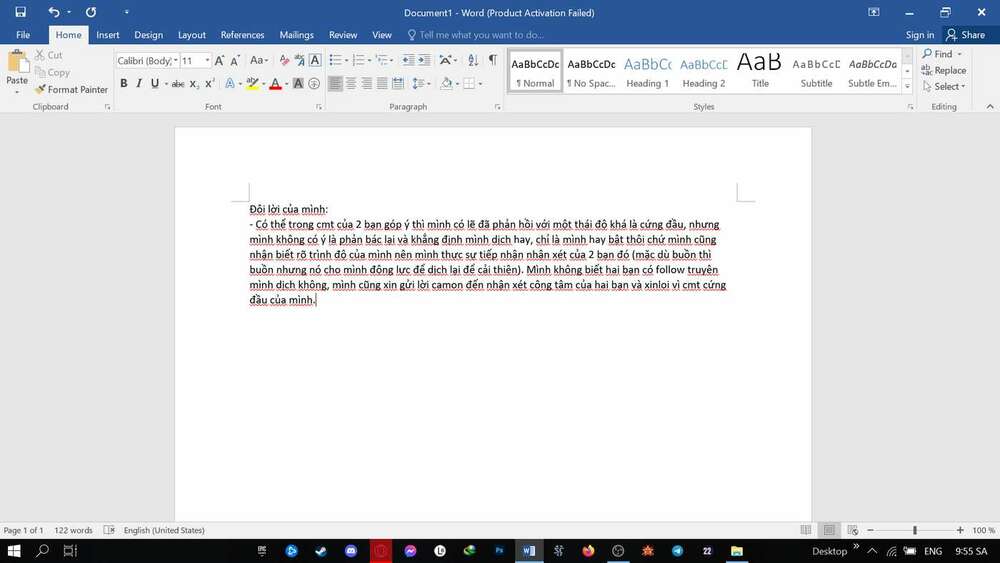Switch to the Insert tab

click(x=108, y=35)
